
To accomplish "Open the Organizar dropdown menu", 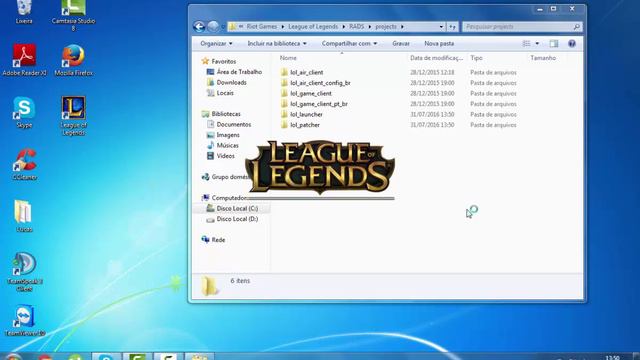I will 216,43.
